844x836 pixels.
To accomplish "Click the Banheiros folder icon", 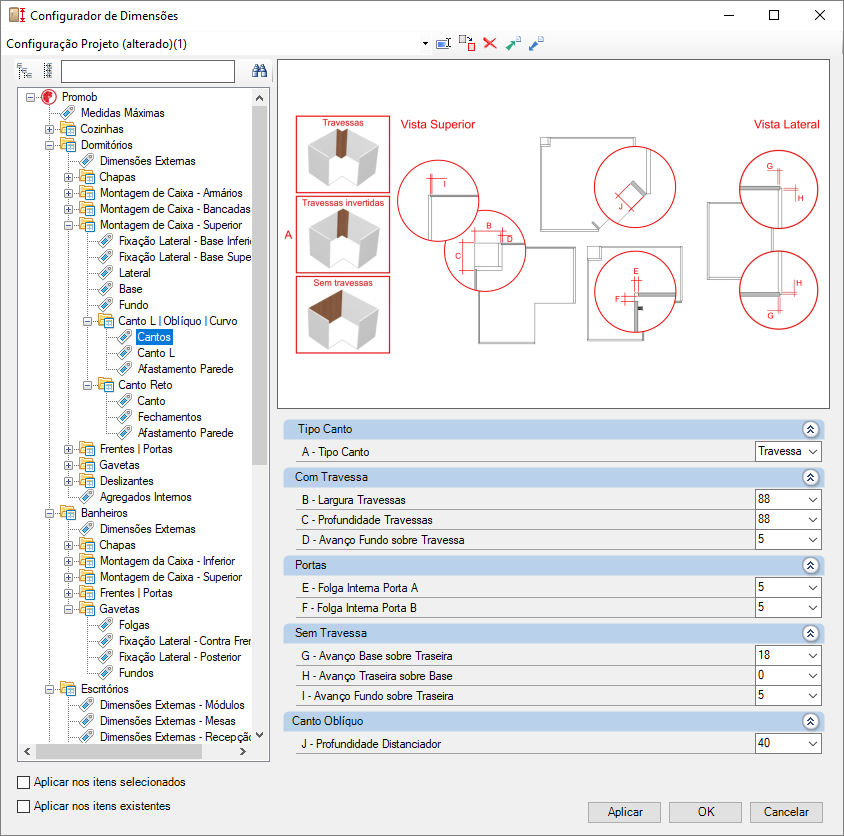I will pyautogui.click(x=68, y=513).
